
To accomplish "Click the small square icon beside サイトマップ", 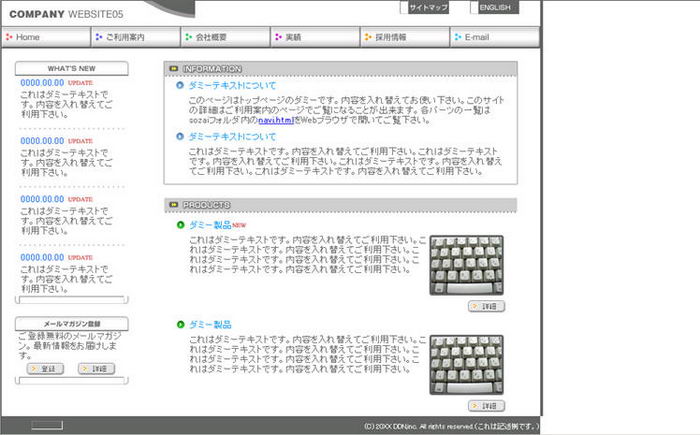I will tap(404, 8).
